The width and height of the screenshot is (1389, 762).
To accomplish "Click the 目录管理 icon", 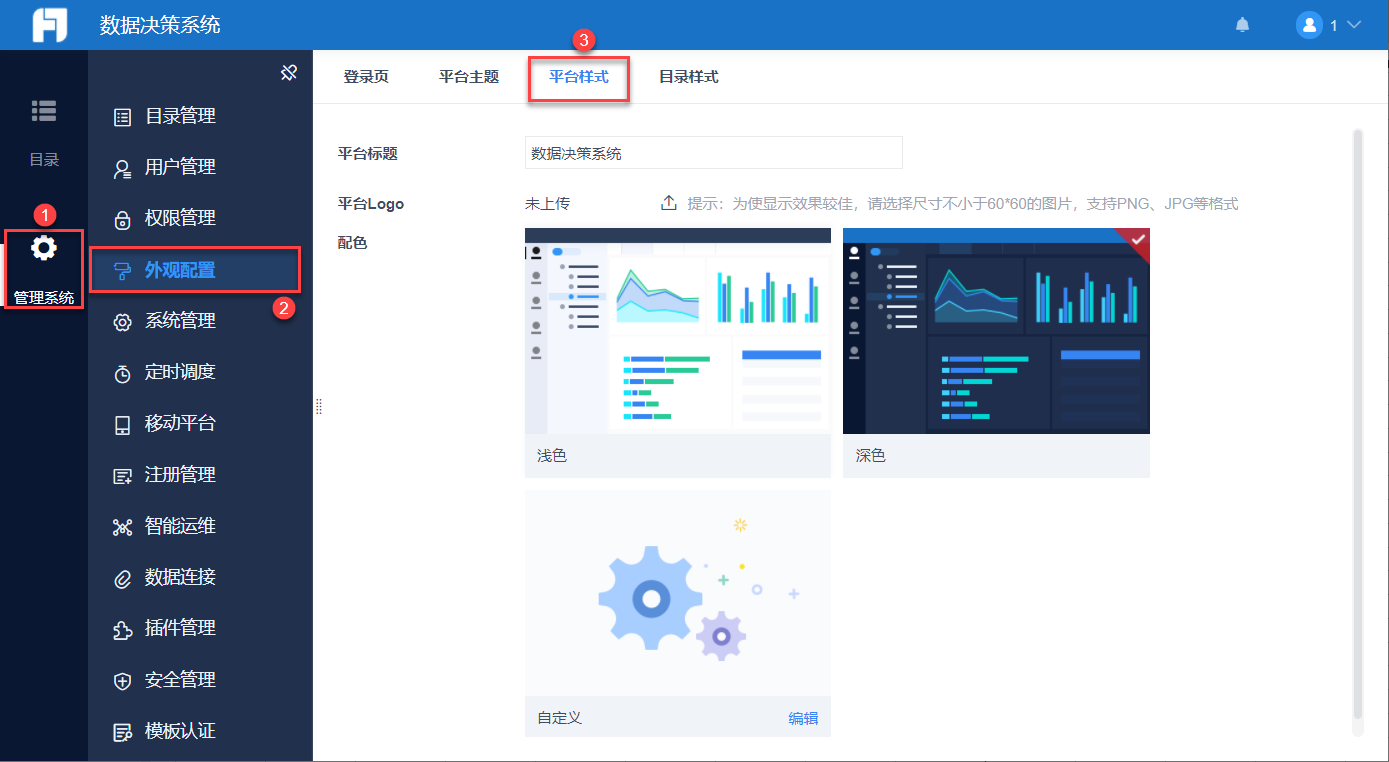I will (122, 117).
